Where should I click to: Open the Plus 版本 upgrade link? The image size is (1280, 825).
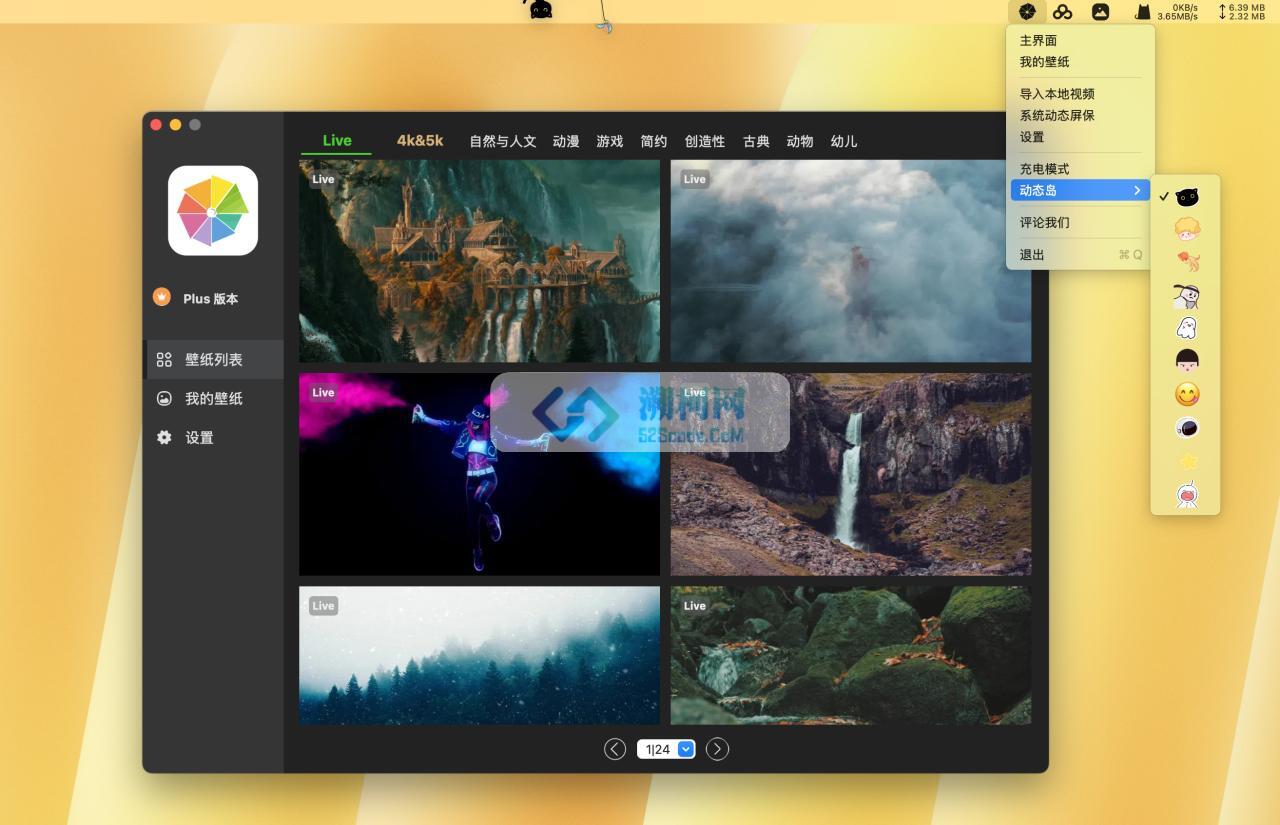[x=211, y=299]
